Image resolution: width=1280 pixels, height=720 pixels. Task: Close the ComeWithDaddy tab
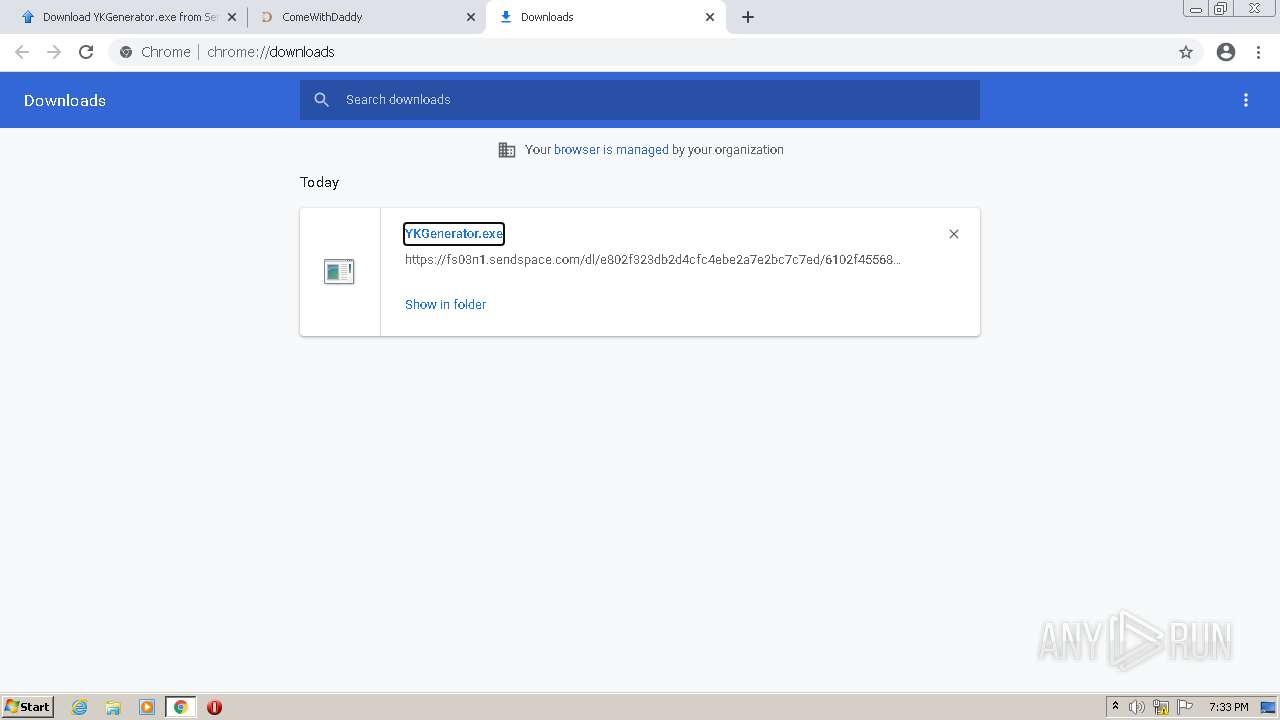coord(471,17)
